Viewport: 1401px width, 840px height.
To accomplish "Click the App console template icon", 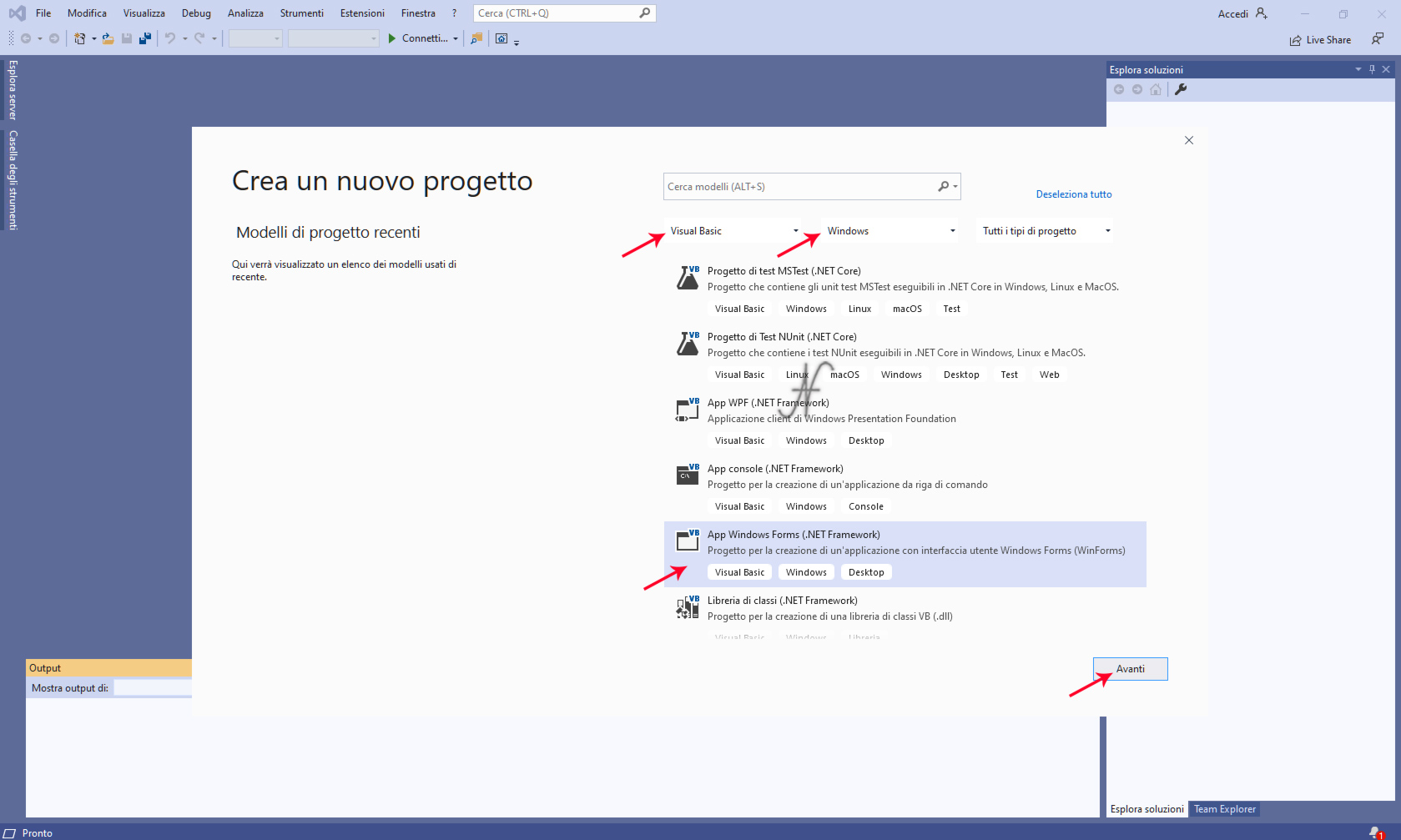I will point(688,475).
